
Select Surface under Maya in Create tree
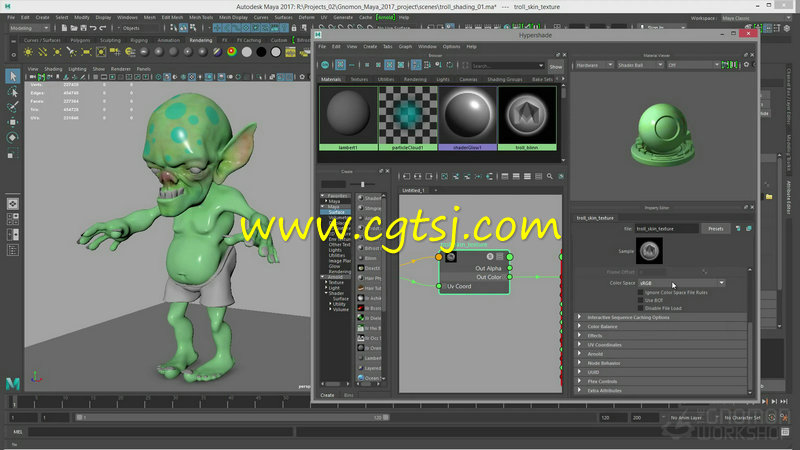pyautogui.click(x=336, y=212)
